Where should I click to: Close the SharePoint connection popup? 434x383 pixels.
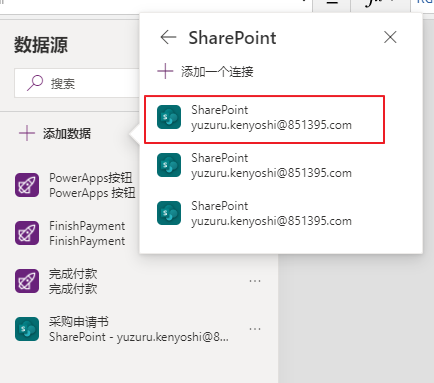[390, 37]
